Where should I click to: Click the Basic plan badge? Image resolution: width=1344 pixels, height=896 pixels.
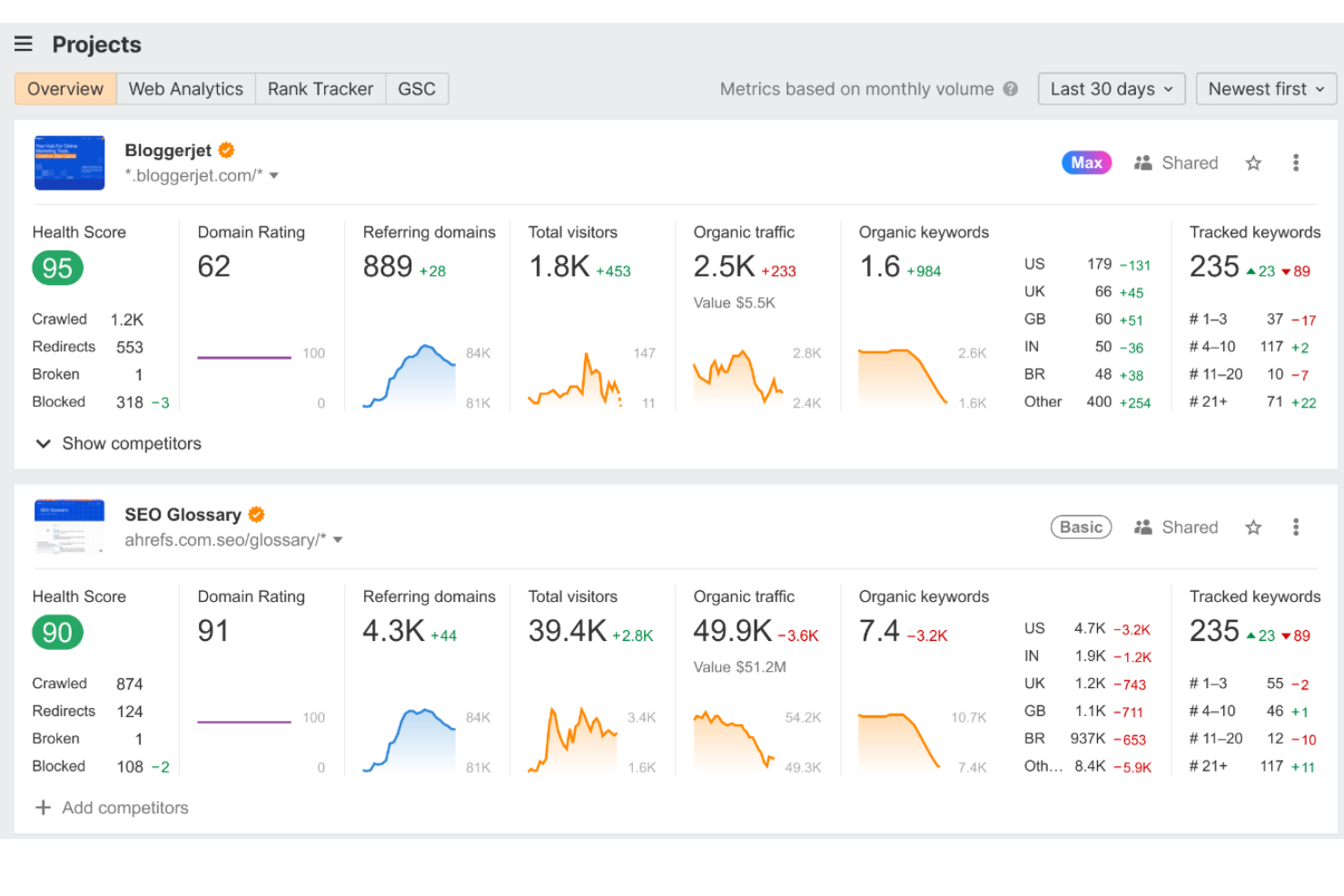click(x=1081, y=527)
